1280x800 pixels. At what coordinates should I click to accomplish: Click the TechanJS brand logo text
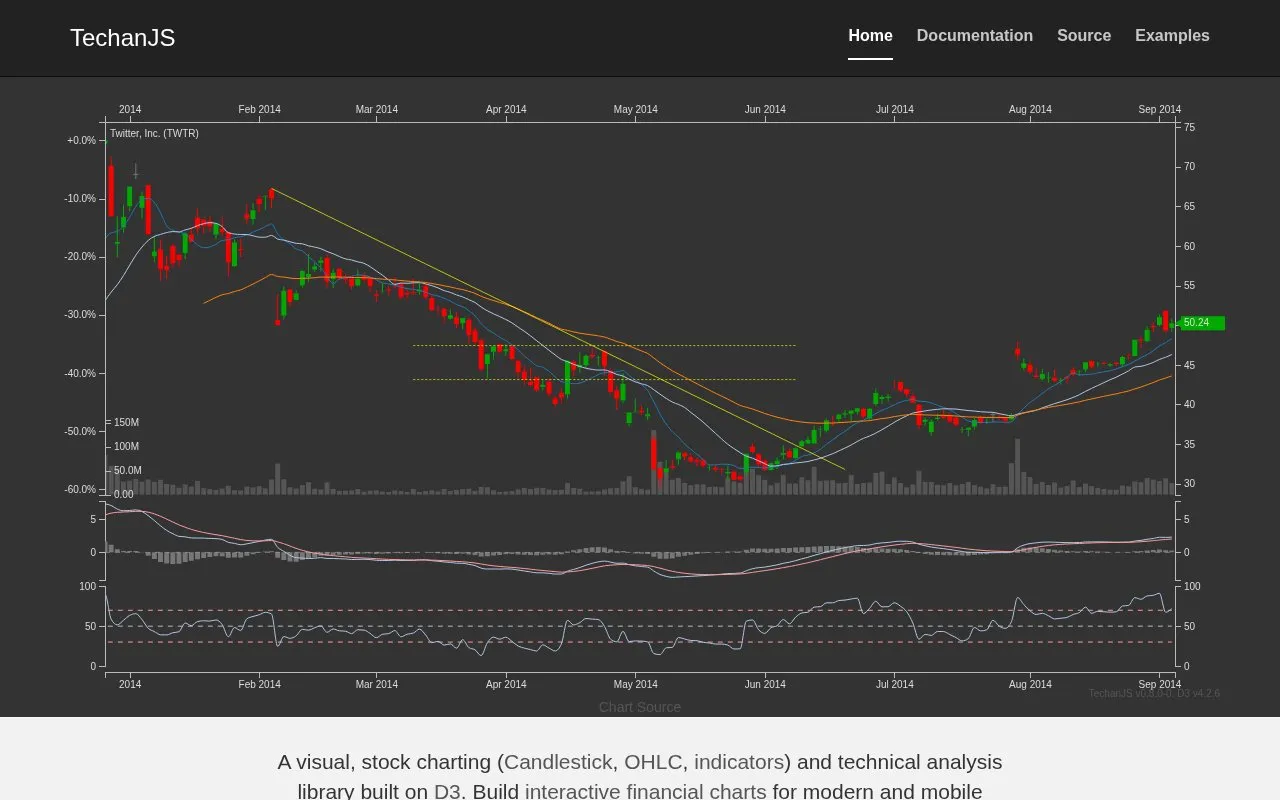[x=122, y=38]
